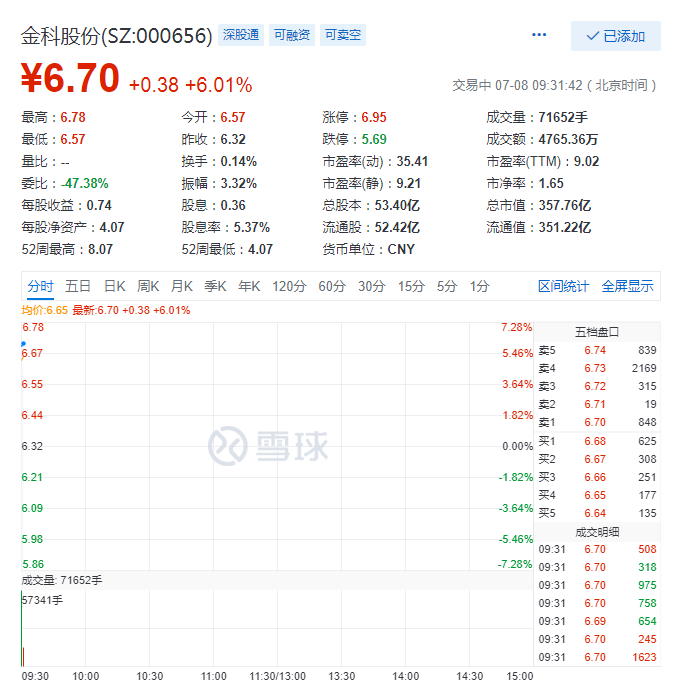Switch to the 日K chart tab
This screenshot has height=691, width=675.
(x=115, y=286)
